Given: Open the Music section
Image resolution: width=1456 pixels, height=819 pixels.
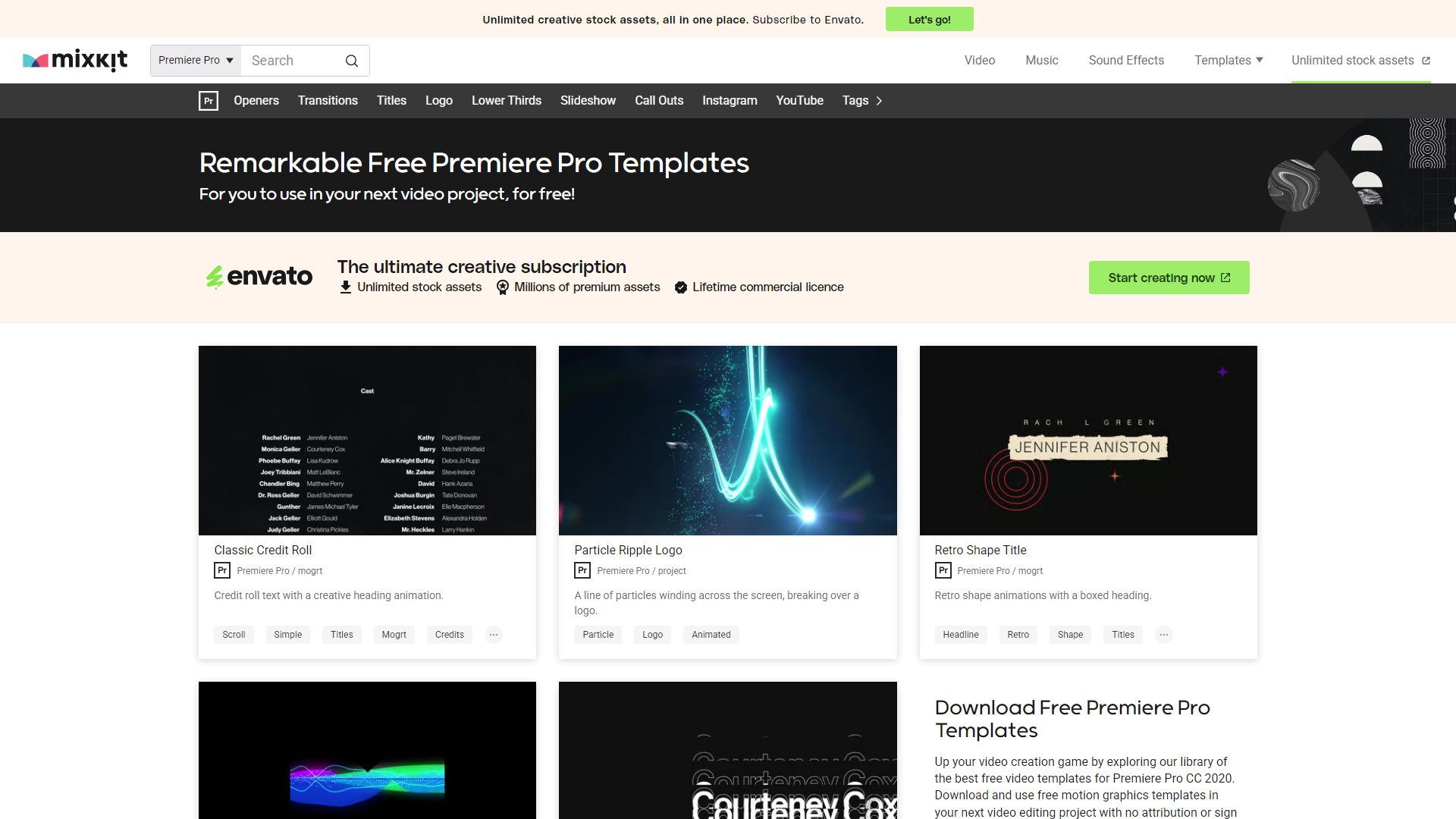Looking at the screenshot, I should tap(1042, 61).
